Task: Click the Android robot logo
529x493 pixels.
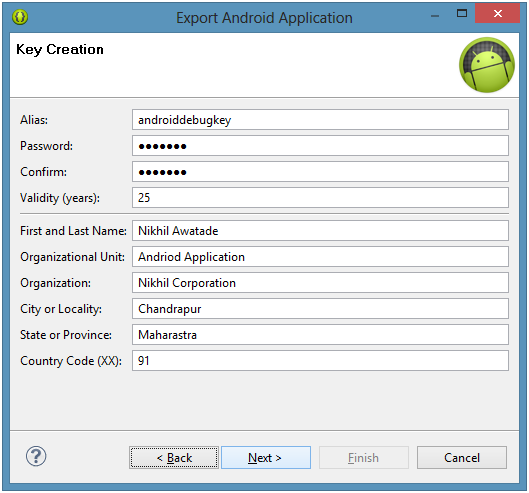Action: click(x=487, y=65)
